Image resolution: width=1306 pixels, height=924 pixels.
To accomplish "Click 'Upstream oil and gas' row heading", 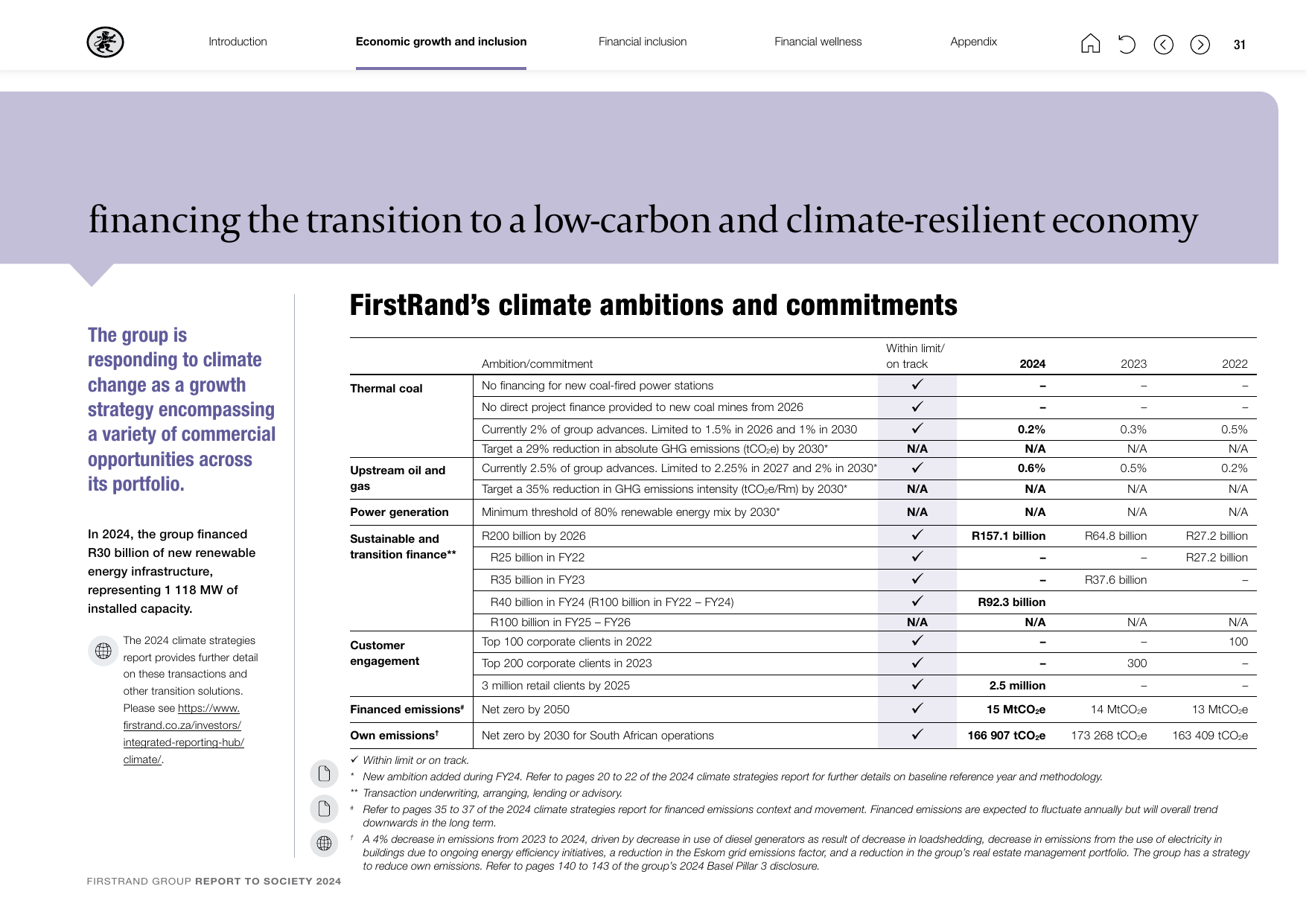I will pyautogui.click(x=398, y=478).
